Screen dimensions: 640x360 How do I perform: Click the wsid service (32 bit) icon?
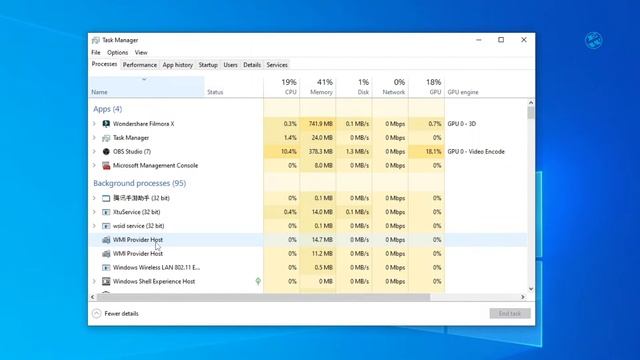(x=106, y=226)
